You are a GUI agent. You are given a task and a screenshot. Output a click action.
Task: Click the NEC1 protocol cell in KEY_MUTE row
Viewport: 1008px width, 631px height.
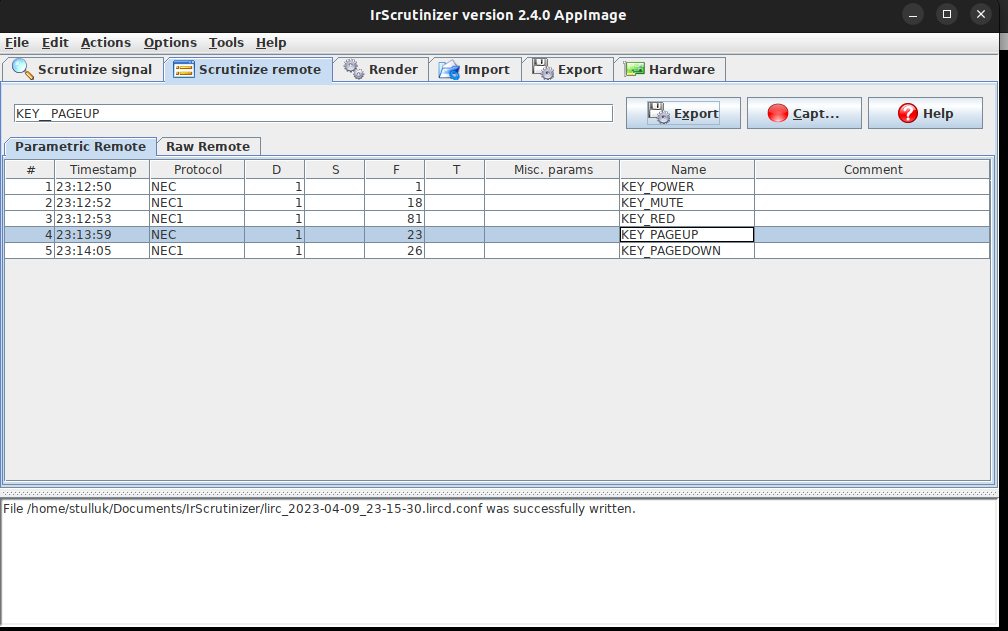coord(197,202)
